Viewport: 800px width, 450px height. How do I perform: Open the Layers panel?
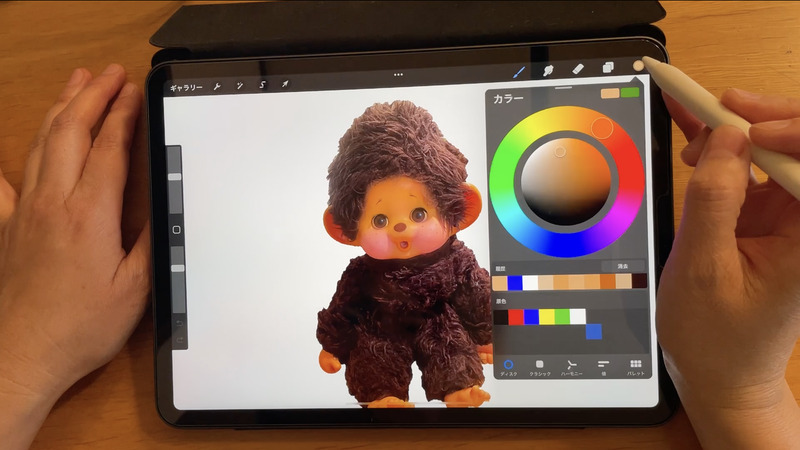(x=608, y=67)
